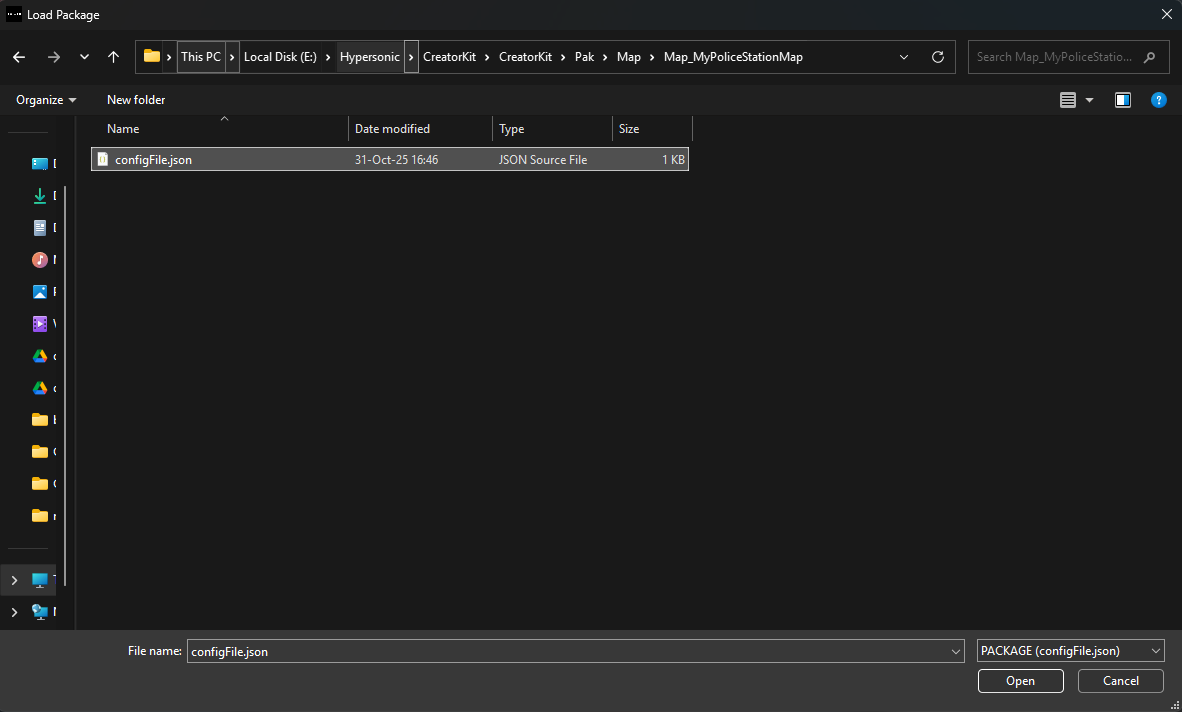Open the Videos folder in sidebar
Viewport: 1182px width, 712px height.
pyautogui.click(x=40, y=324)
